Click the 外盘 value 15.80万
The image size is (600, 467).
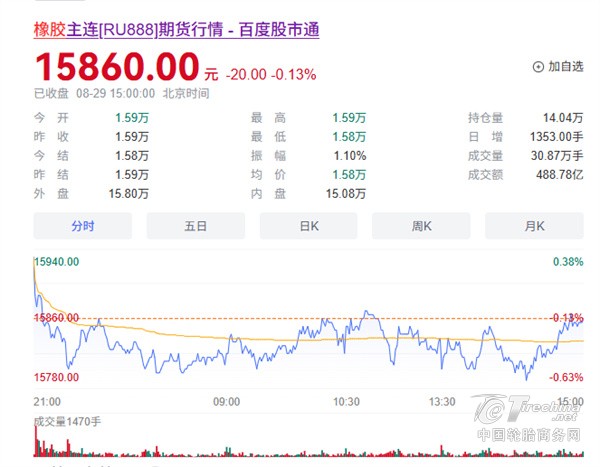[129, 194]
